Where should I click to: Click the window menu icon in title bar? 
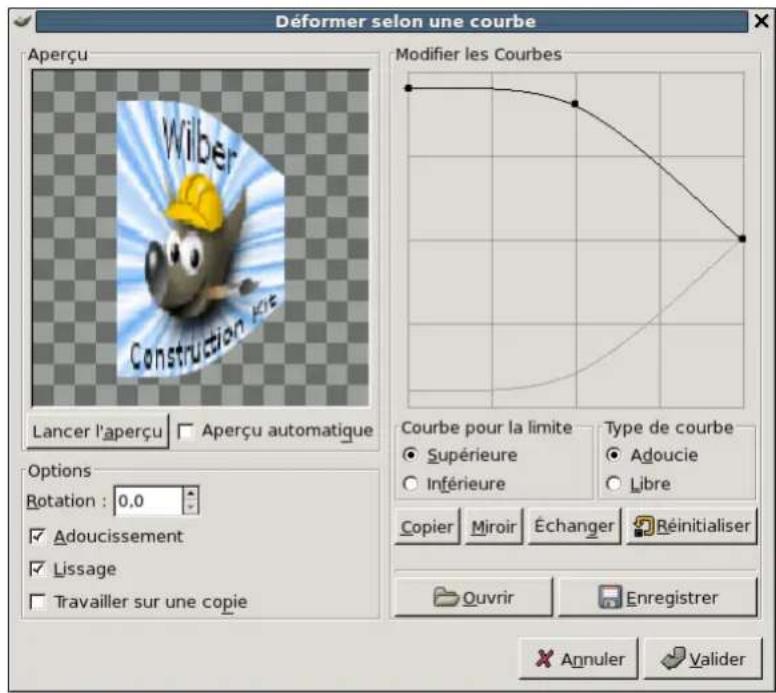(22, 21)
